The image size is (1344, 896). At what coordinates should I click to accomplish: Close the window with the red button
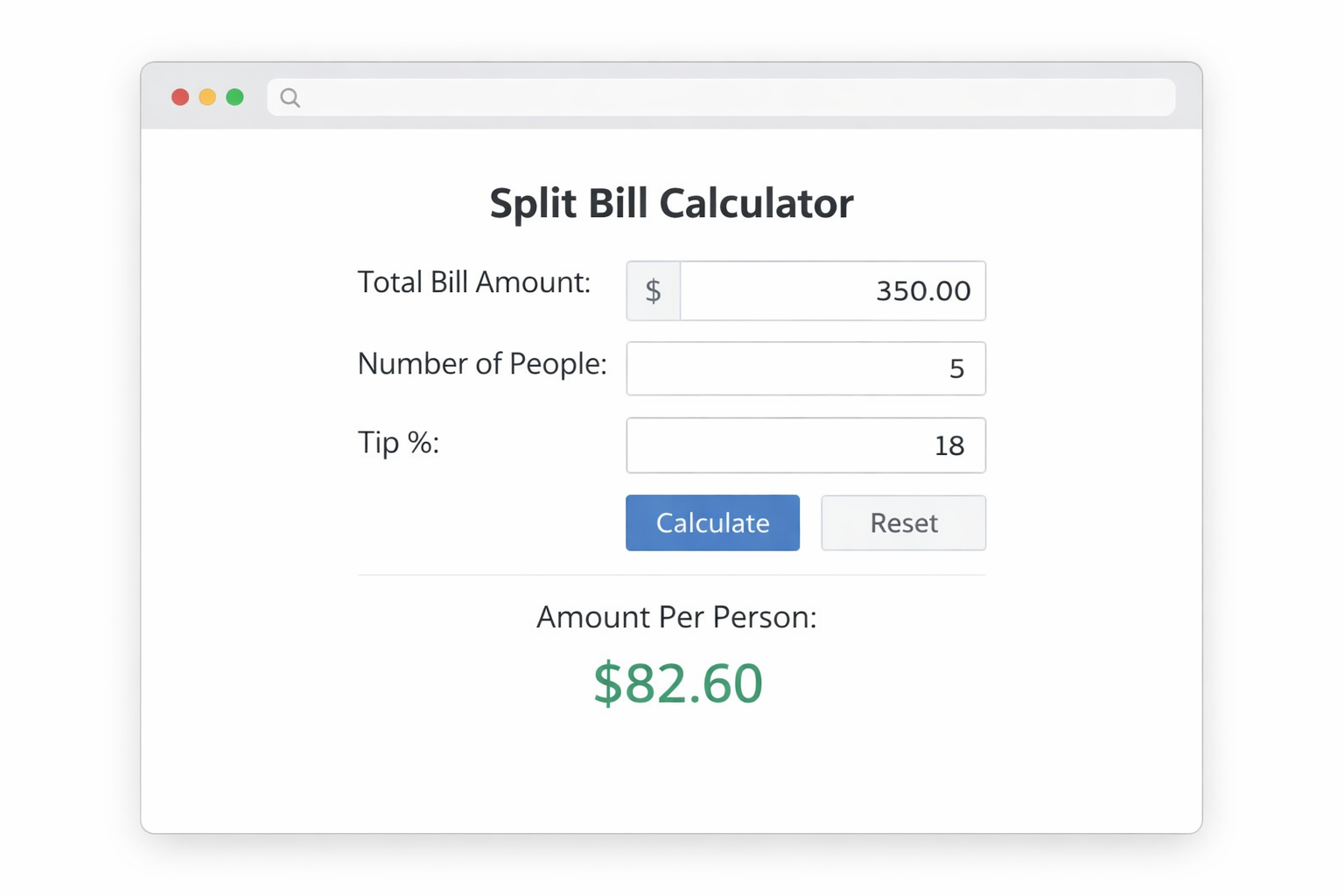coord(180,97)
